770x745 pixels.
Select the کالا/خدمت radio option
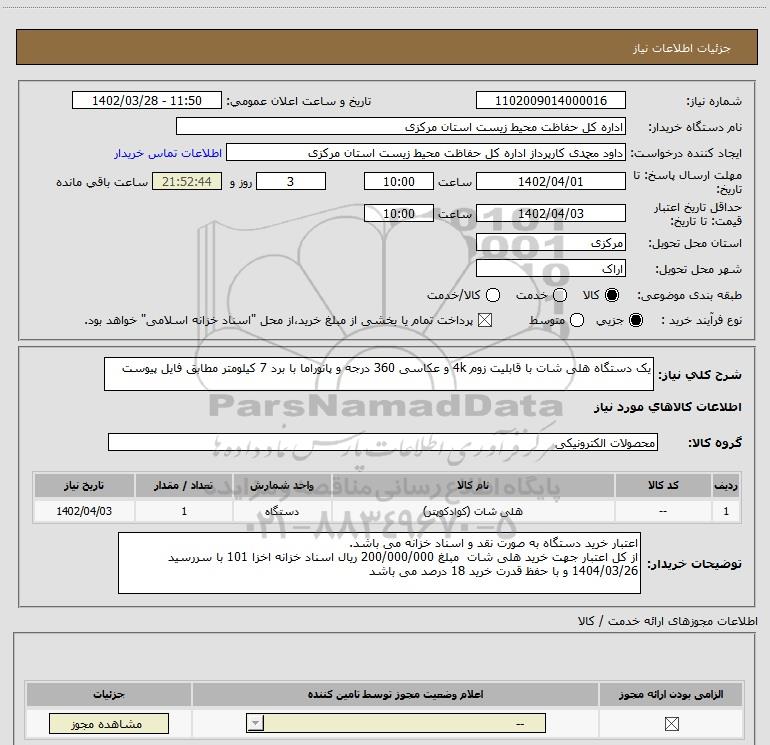pos(493,295)
